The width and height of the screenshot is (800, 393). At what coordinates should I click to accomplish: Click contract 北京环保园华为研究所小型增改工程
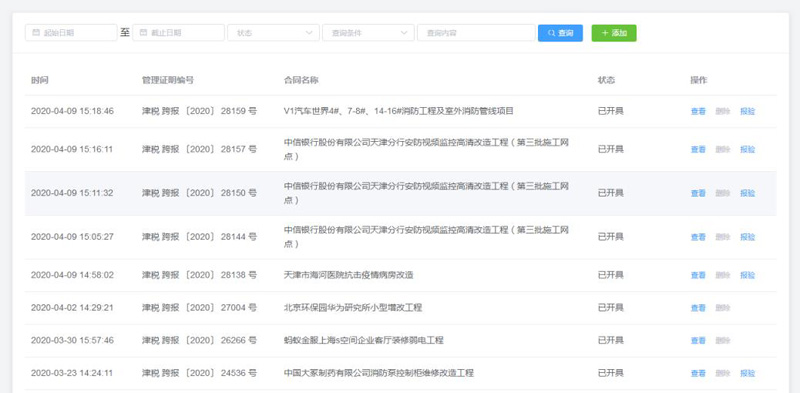click(x=353, y=307)
